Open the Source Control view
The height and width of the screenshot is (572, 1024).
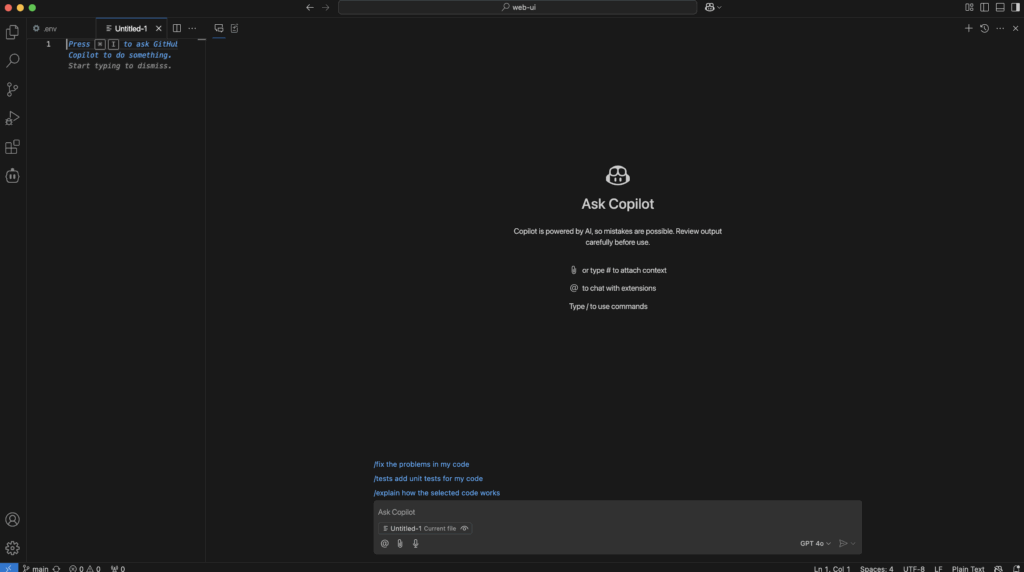click(x=12, y=89)
